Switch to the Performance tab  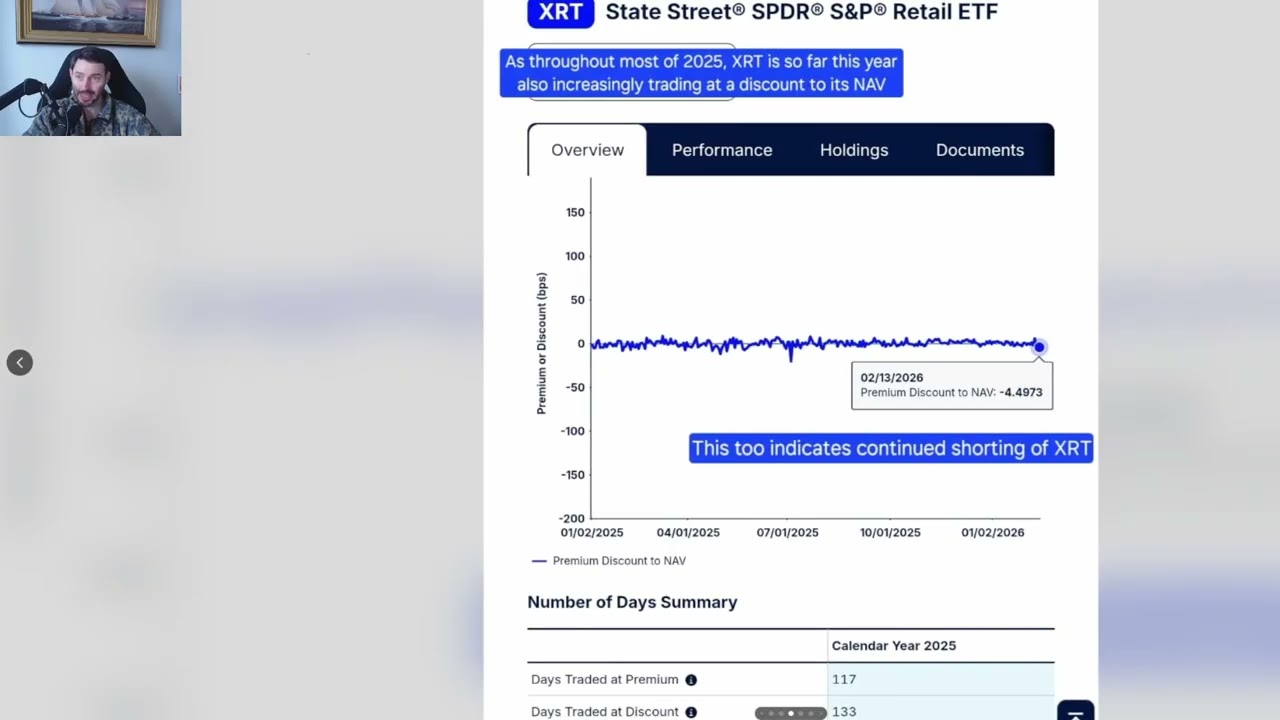click(x=722, y=150)
